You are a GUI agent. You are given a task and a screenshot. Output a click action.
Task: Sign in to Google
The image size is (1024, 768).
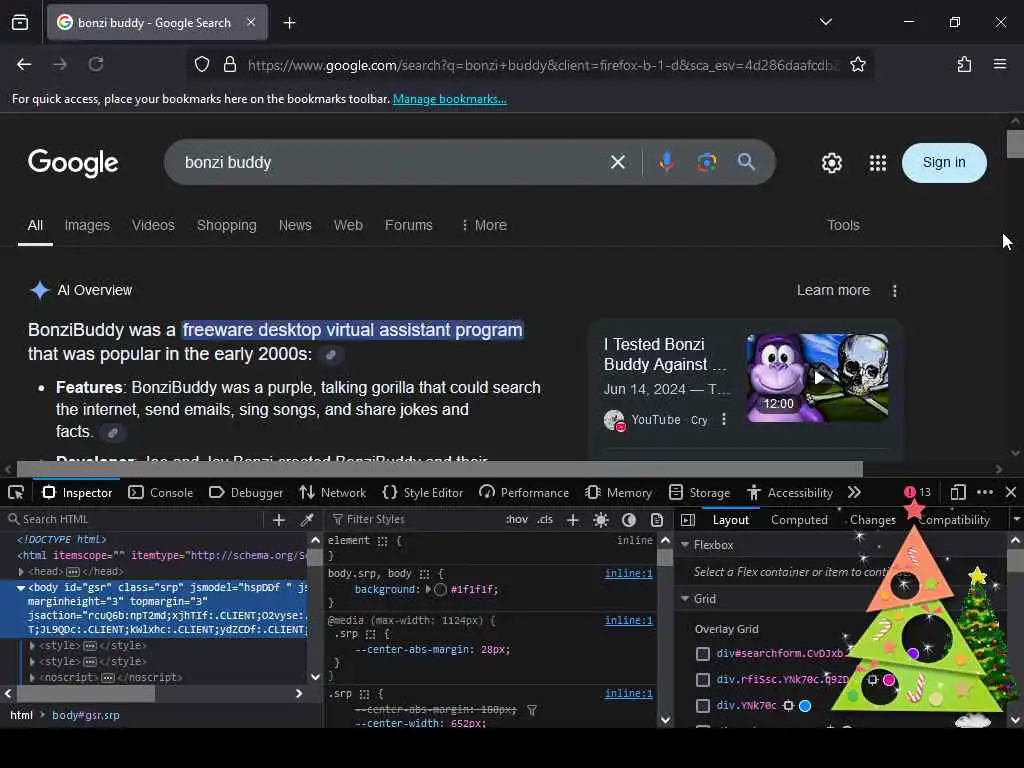pos(944,163)
